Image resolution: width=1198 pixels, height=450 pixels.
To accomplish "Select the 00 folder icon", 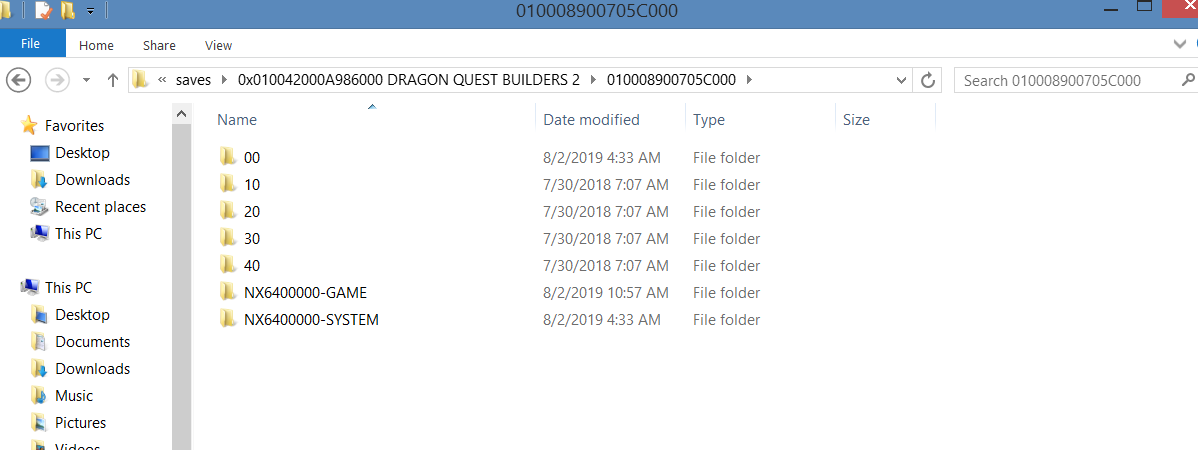I will 227,157.
